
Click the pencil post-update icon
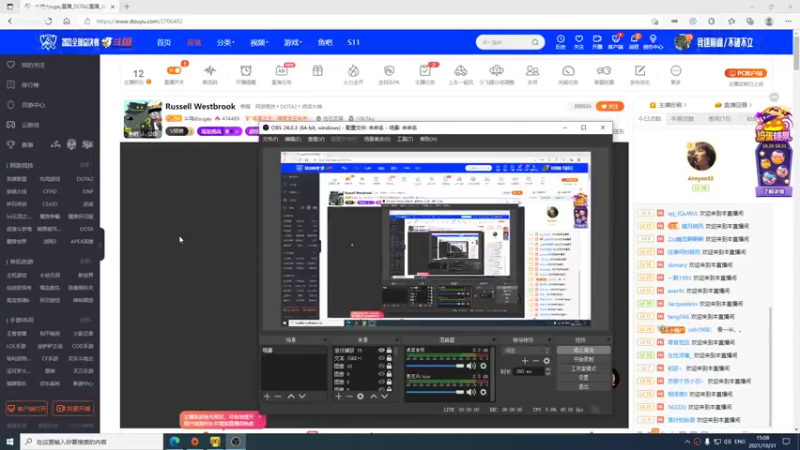(x=640, y=71)
